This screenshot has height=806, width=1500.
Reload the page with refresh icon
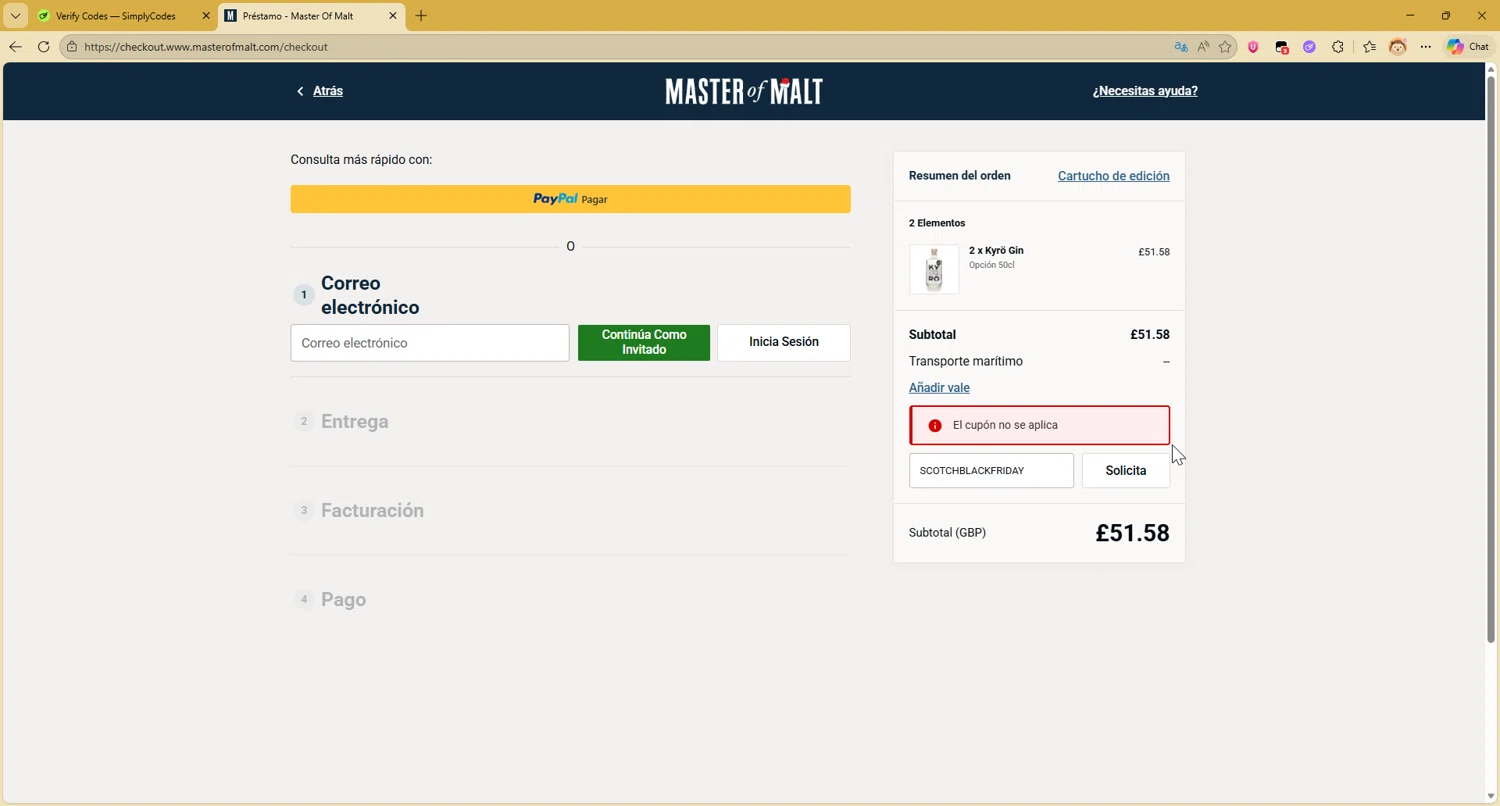(43, 47)
